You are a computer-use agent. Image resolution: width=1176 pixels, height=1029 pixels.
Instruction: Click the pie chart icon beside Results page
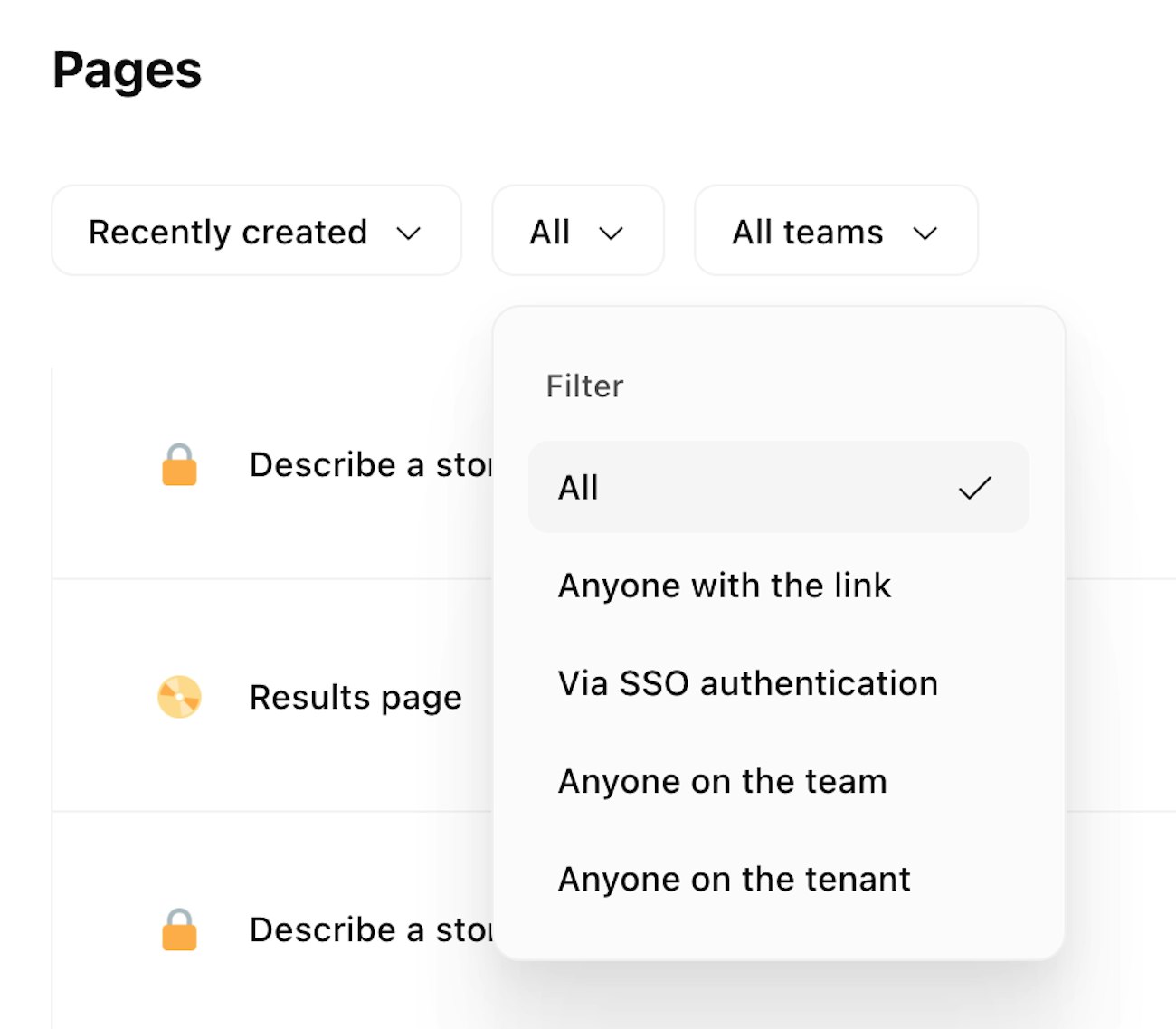tap(179, 697)
